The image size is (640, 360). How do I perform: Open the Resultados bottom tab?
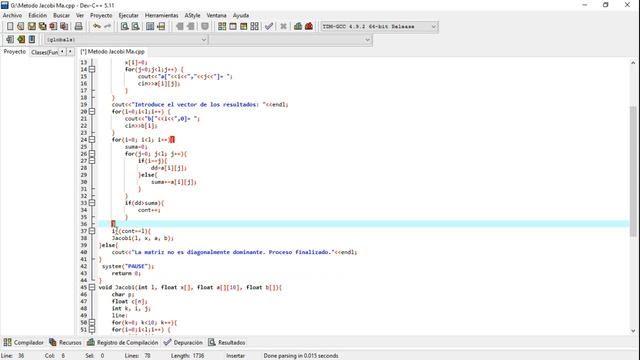tap(227, 342)
